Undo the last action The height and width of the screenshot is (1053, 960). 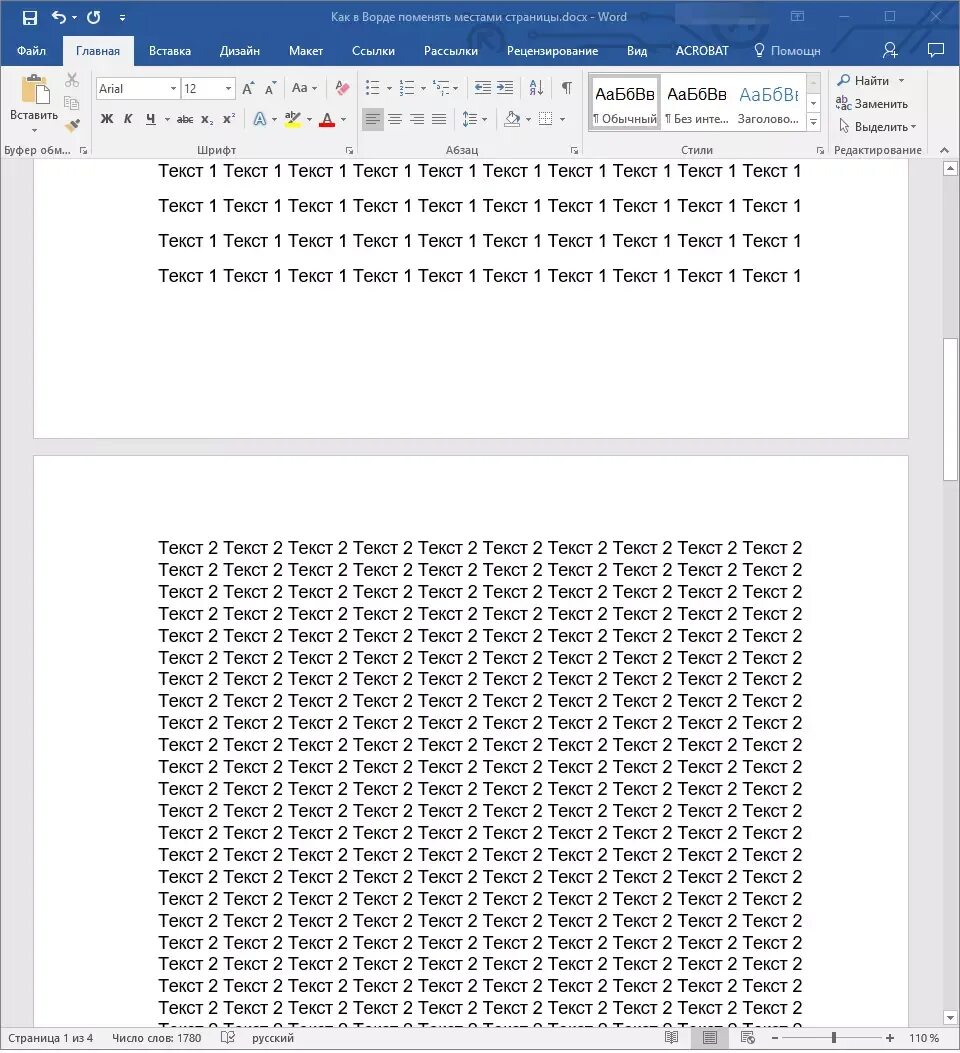59,17
